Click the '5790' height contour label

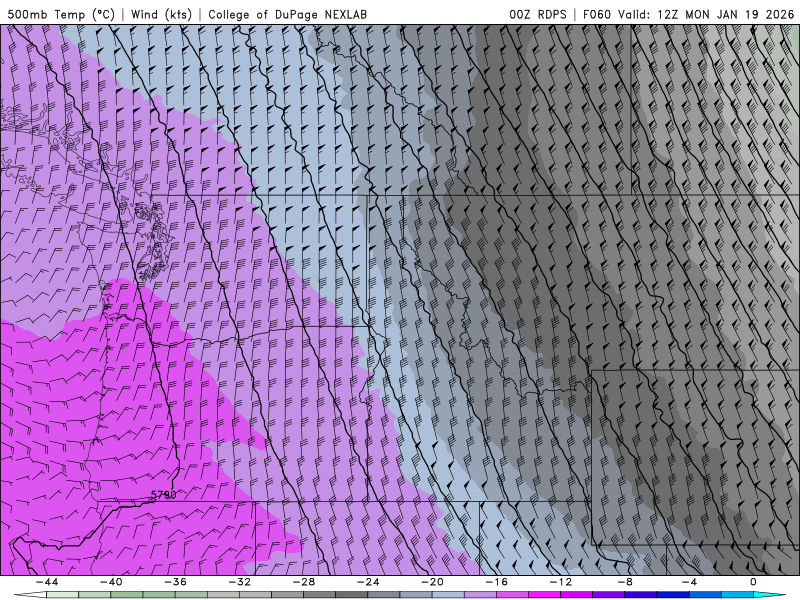[x=164, y=495]
